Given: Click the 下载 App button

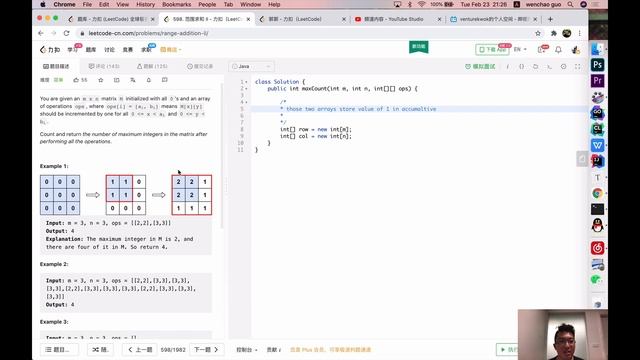Looking at the screenshot, I should pos(492,50).
